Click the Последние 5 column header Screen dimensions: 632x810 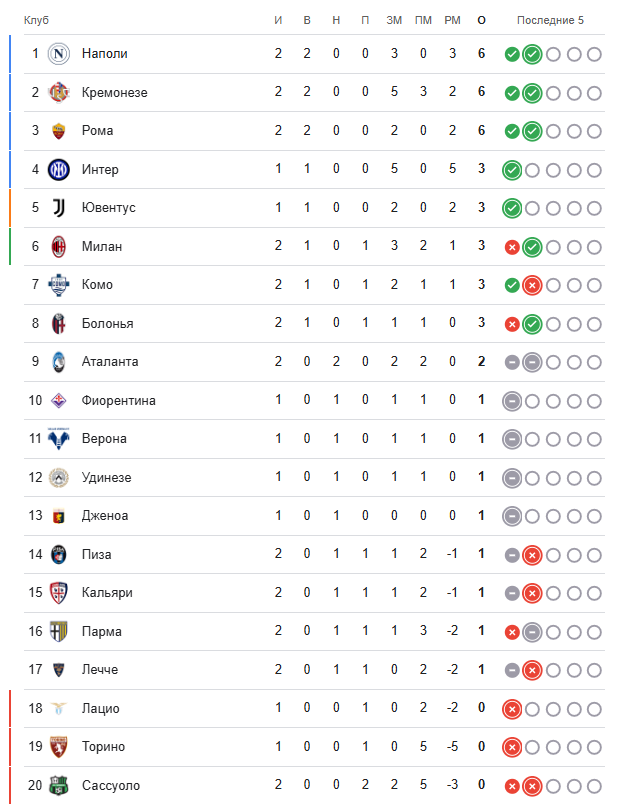550,21
